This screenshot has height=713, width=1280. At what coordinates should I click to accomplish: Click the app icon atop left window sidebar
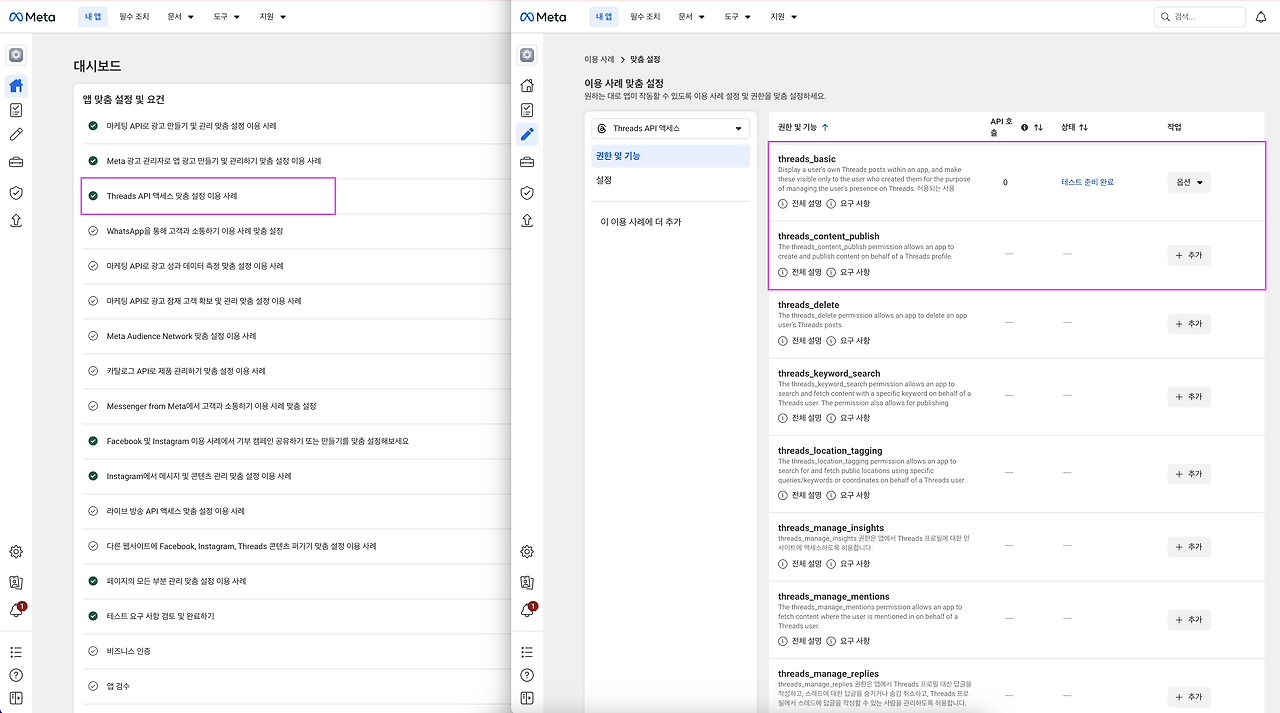coord(16,55)
